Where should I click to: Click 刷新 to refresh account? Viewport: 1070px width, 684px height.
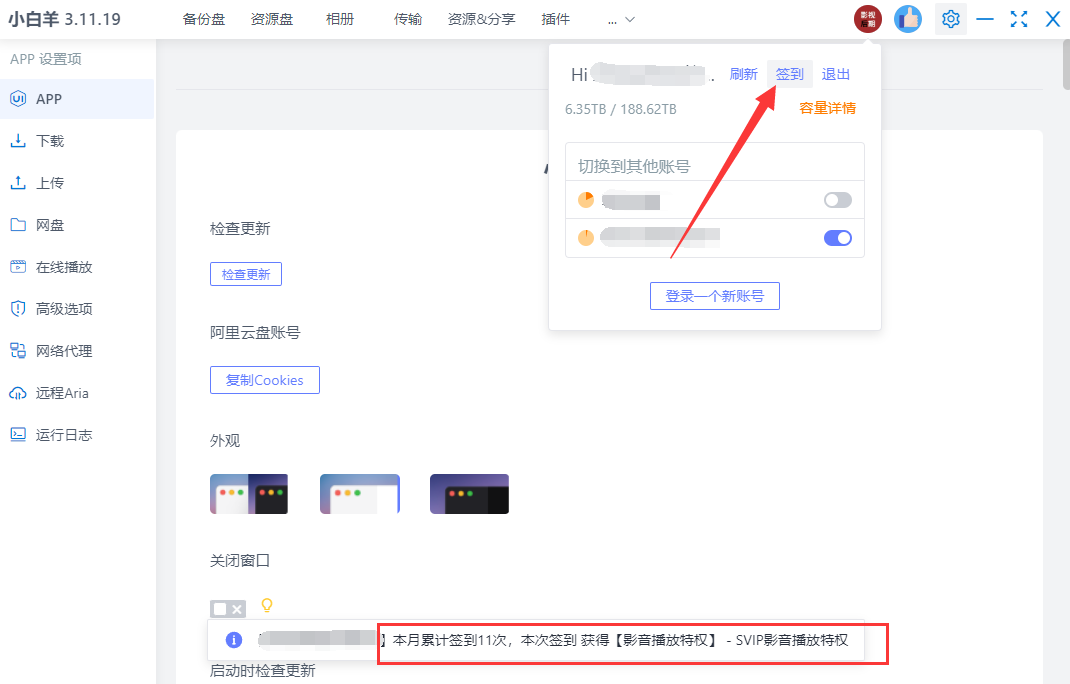point(743,74)
